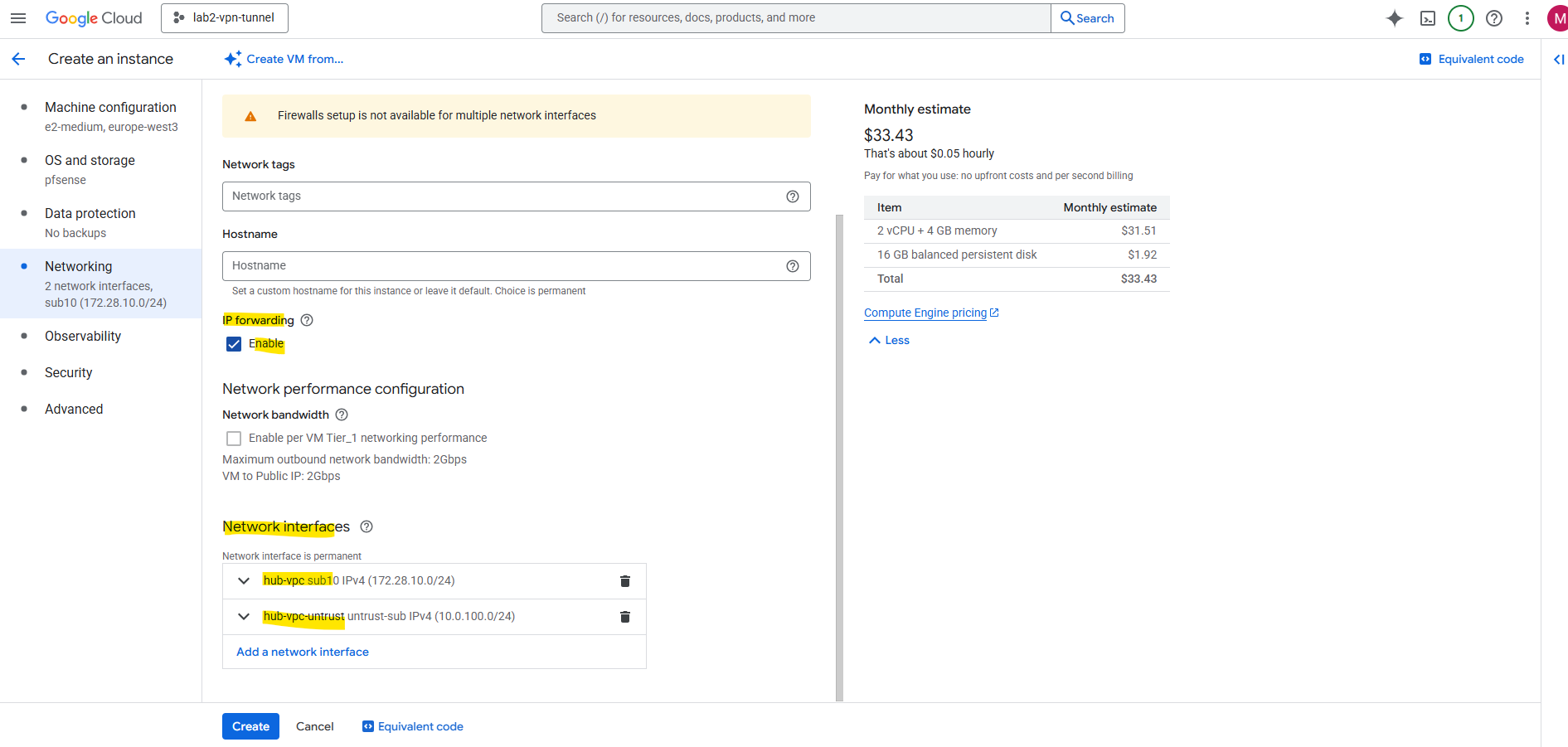
Task: Open the main navigation hamburger menu
Action: pyautogui.click(x=18, y=18)
